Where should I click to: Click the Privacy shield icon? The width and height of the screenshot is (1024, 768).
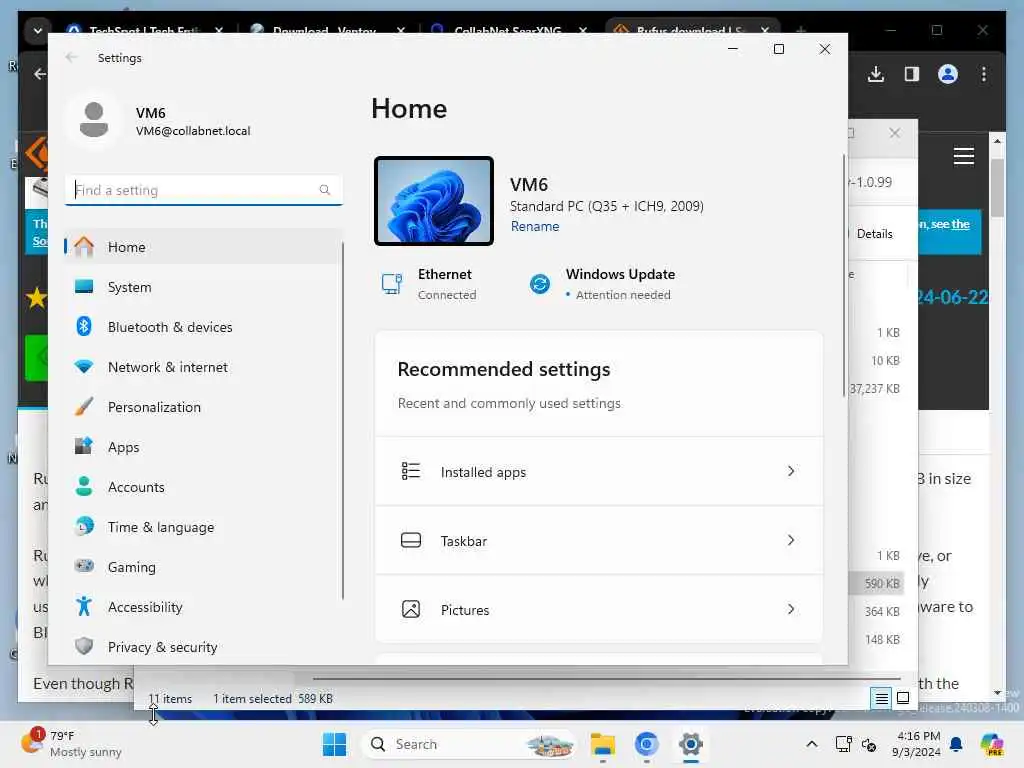(84, 646)
